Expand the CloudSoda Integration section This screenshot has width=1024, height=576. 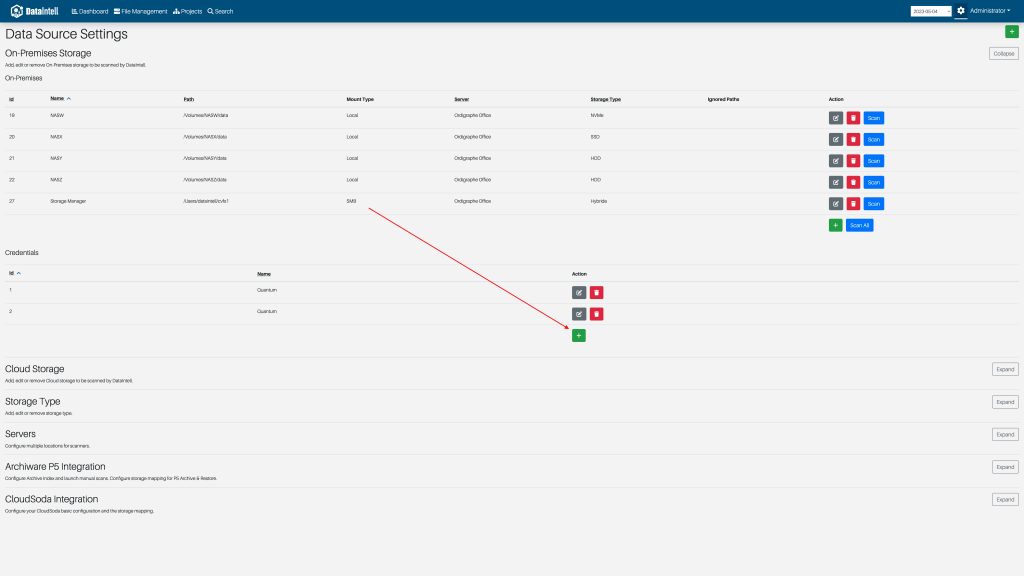point(1005,500)
